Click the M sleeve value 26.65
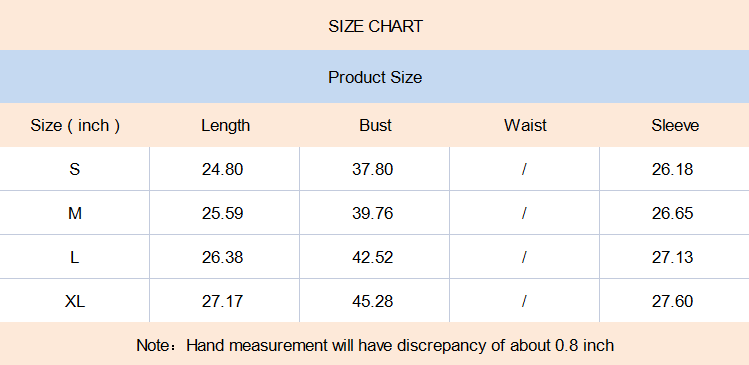The height and width of the screenshot is (365, 749). (672, 213)
